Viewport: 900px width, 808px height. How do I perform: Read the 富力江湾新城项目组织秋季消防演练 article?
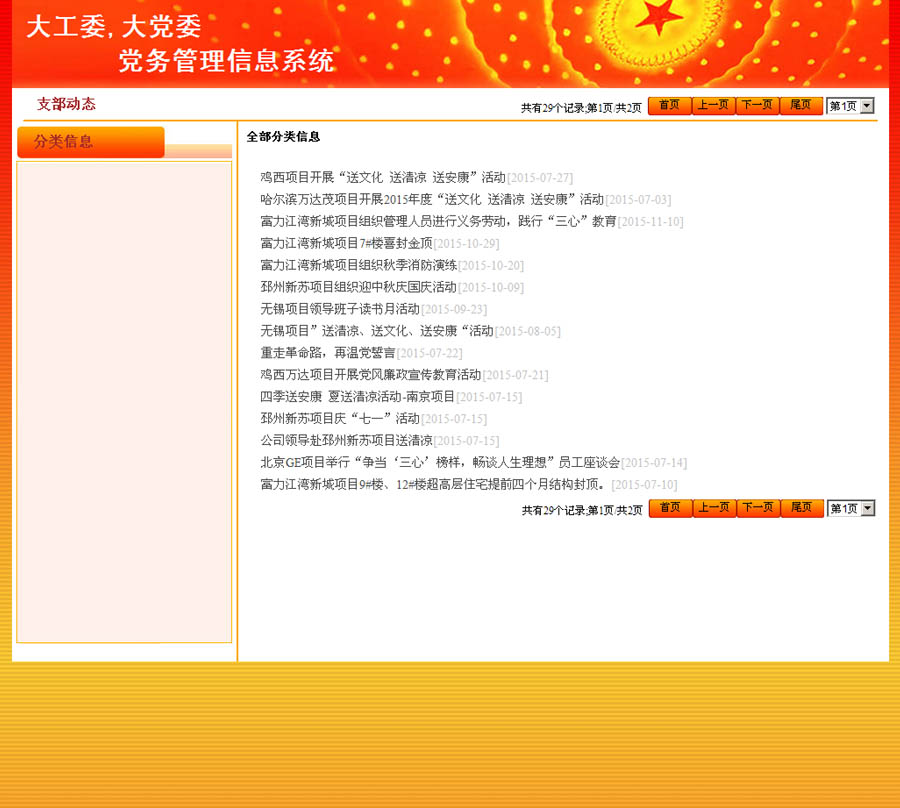pos(358,265)
